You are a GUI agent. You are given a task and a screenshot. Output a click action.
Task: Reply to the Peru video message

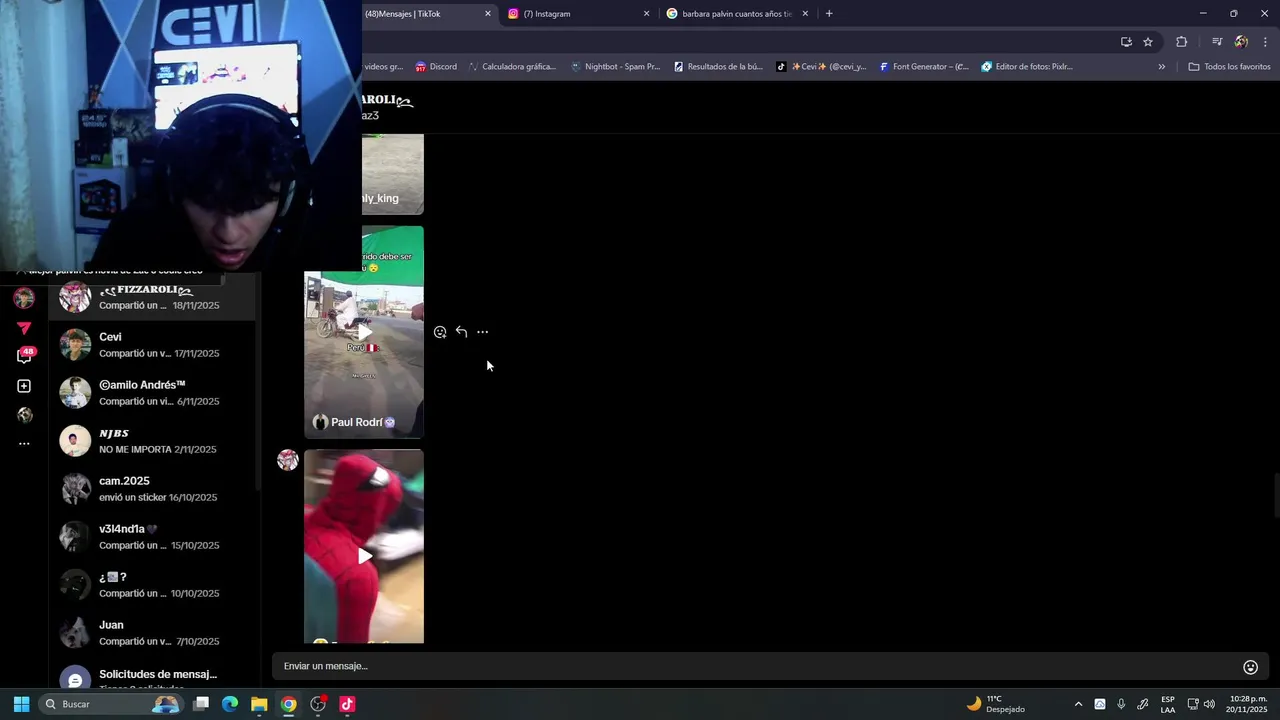tap(461, 332)
